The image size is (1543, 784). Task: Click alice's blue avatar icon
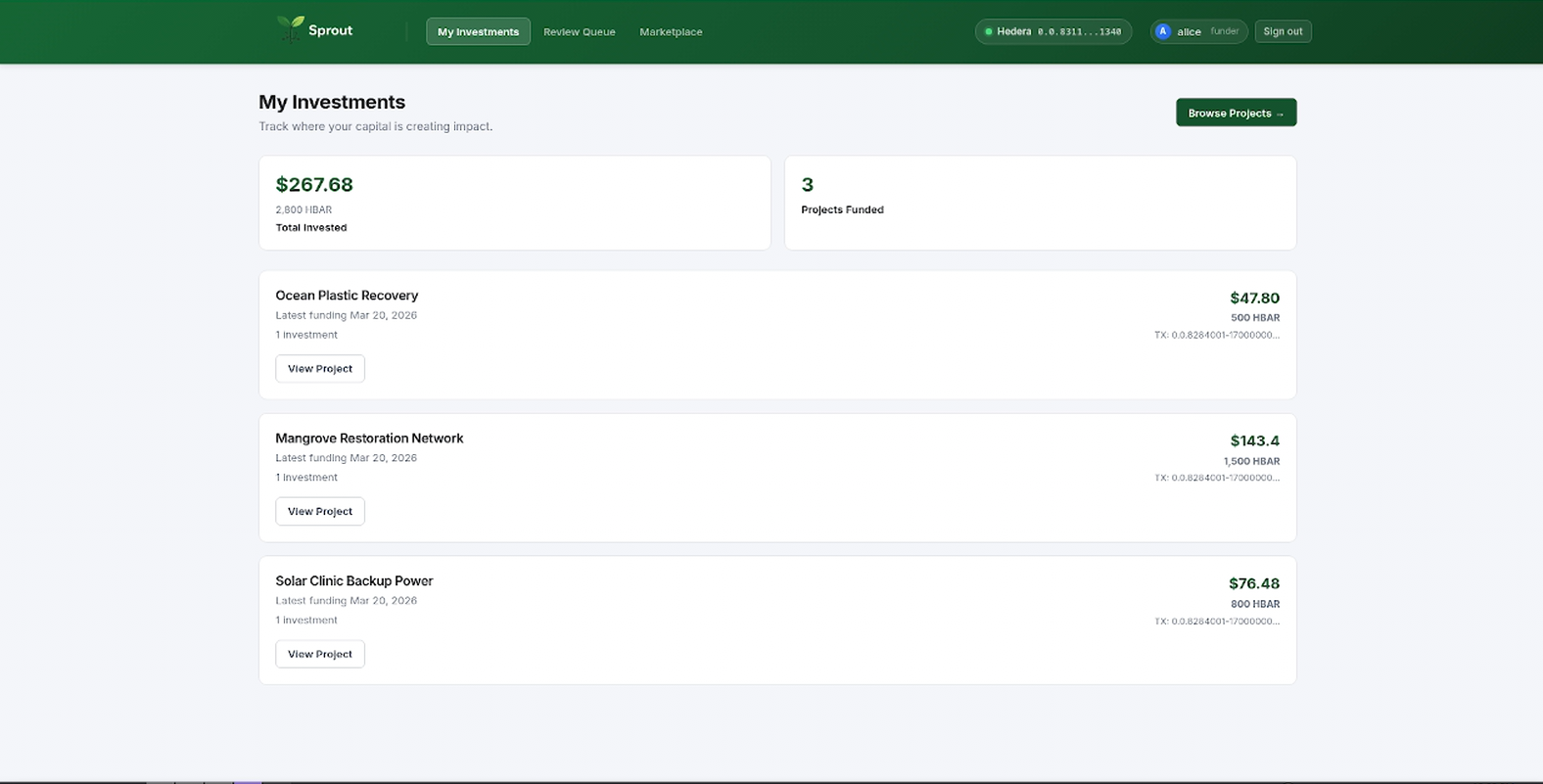(1163, 31)
